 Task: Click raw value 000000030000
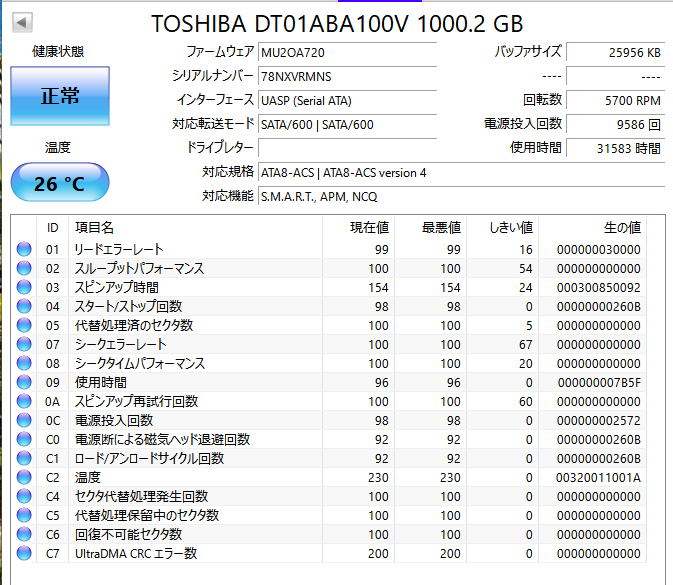599,250
